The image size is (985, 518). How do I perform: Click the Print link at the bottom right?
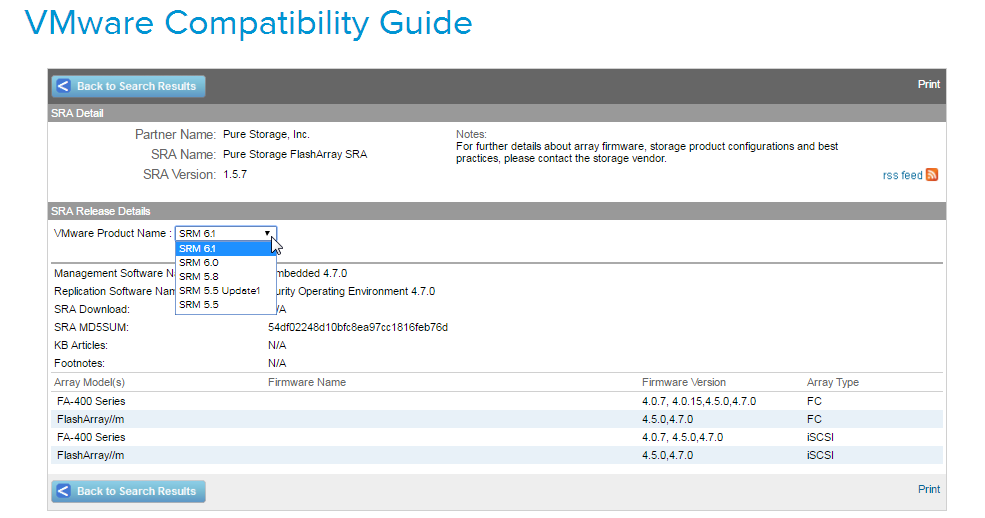[928, 489]
